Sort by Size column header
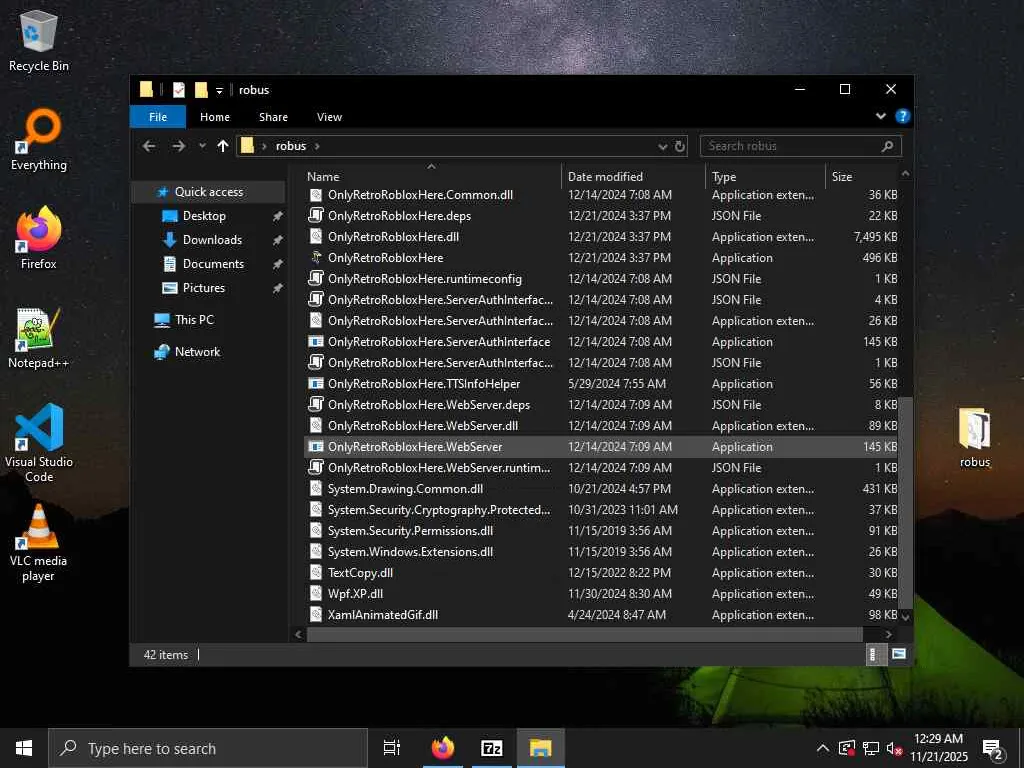The height and width of the screenshot is (768, 1024). pos(862,176)
